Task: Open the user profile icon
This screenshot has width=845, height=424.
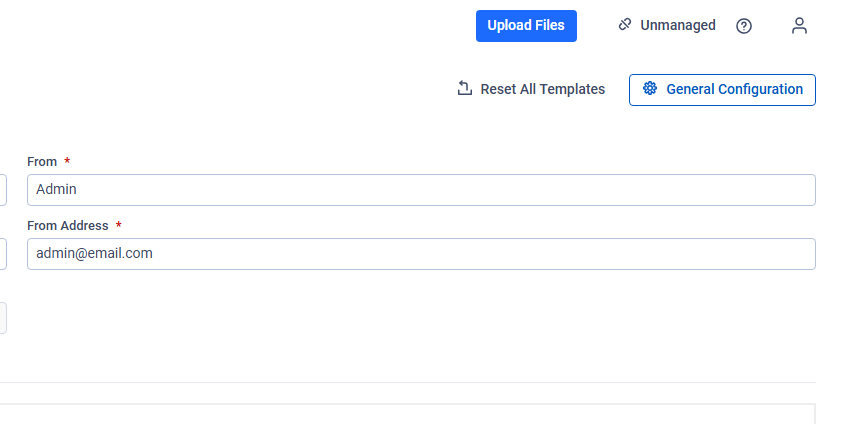Action: tap(799, 26)
